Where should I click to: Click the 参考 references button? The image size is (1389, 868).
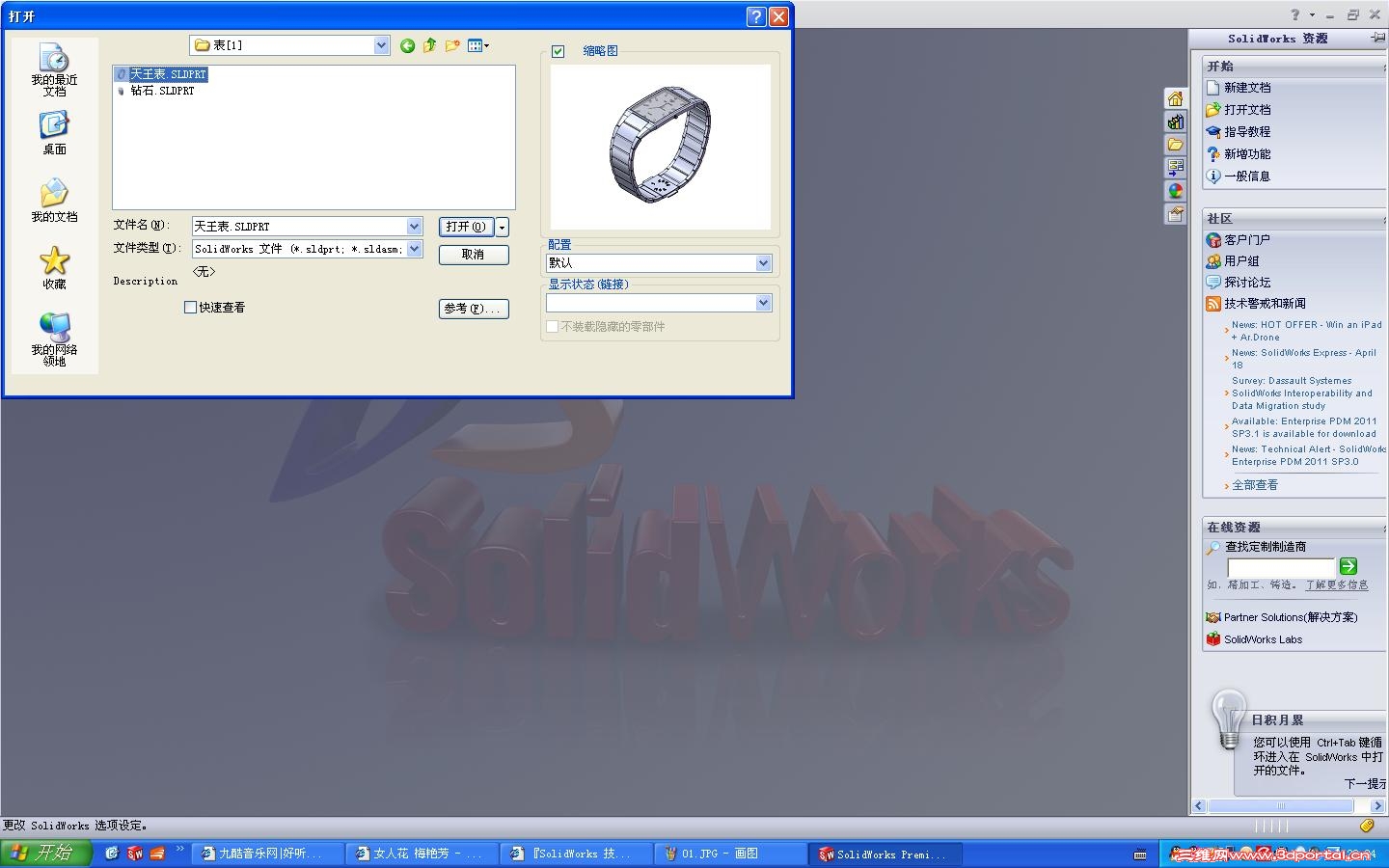coord(473,309)
